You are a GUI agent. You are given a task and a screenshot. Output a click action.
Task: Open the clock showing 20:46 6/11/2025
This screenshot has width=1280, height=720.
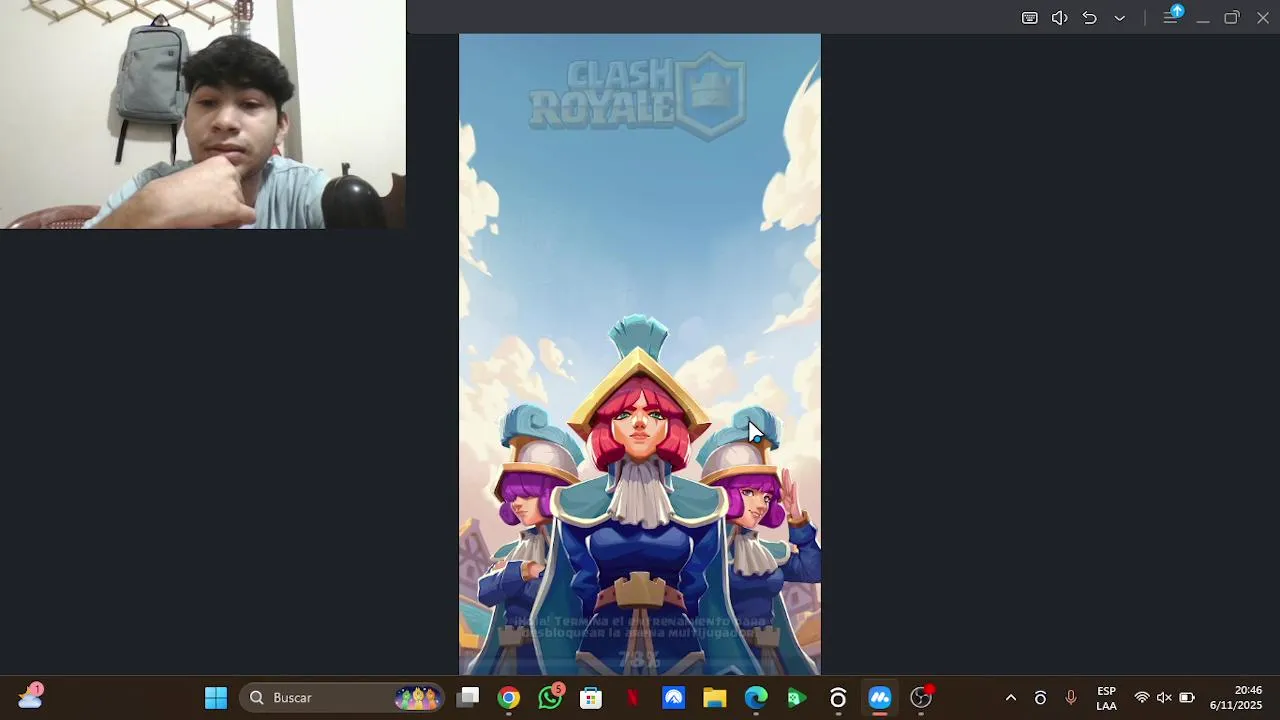(1236, 698)
